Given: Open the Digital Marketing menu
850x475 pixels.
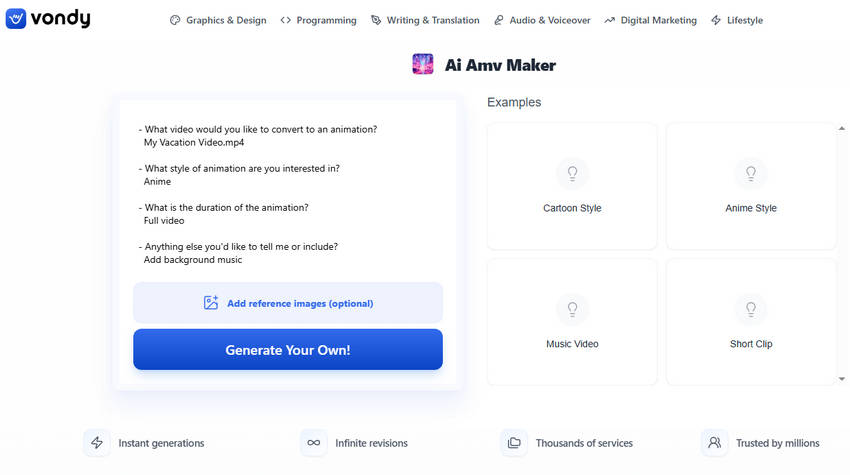Looking at the screenshot, I should 651,20.
